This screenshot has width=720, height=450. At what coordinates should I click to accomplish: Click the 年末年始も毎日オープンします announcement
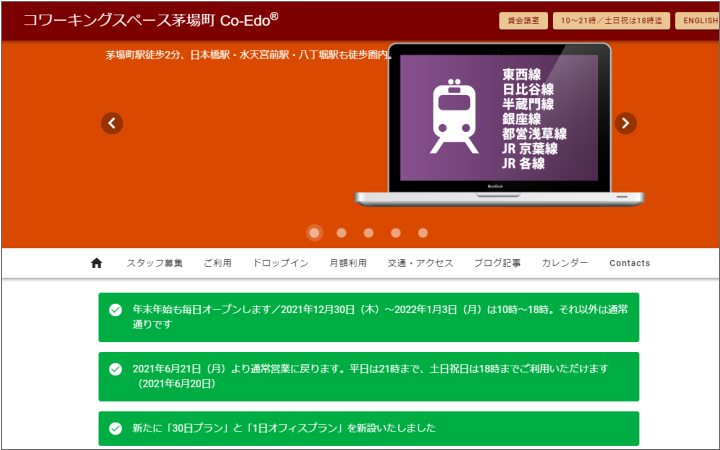[369, 317]
